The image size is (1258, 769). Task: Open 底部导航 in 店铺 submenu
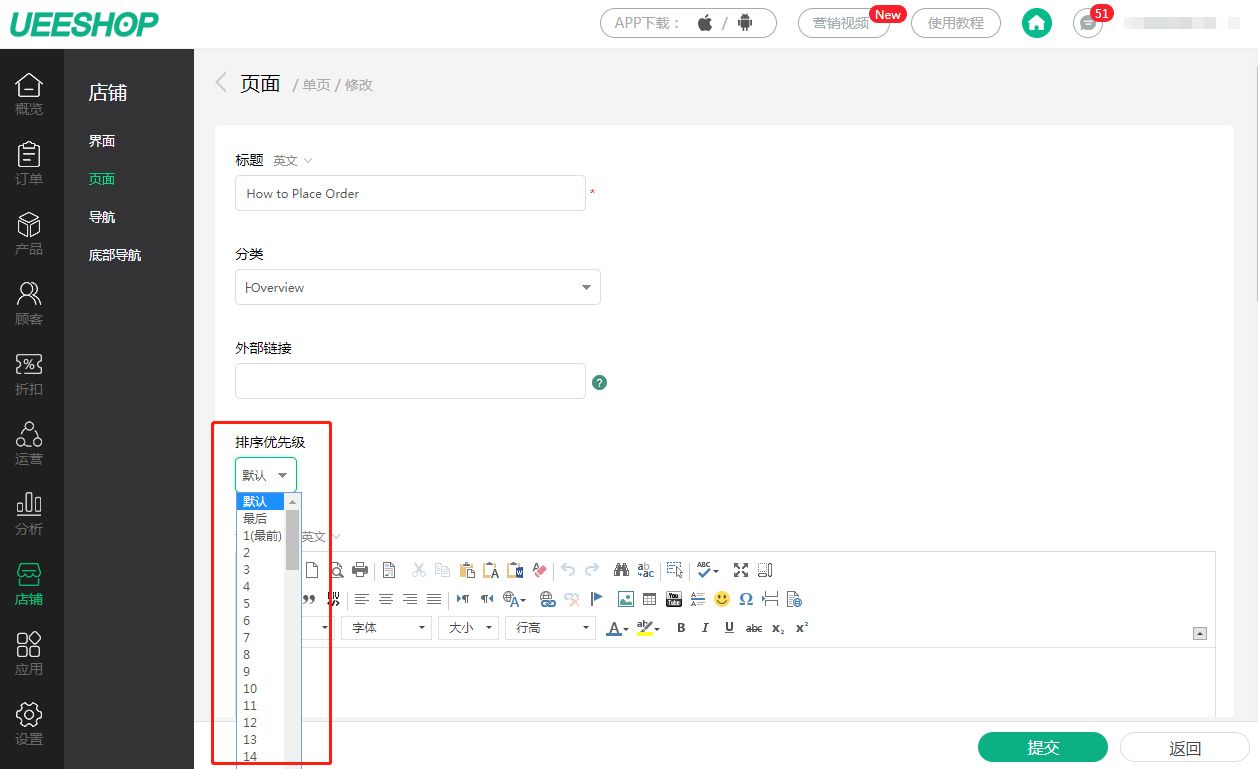point(115,255)
